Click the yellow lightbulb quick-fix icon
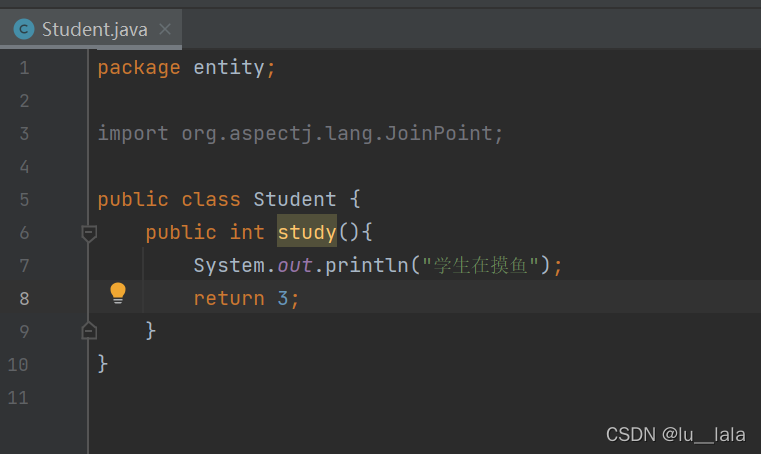 (118, 293)
